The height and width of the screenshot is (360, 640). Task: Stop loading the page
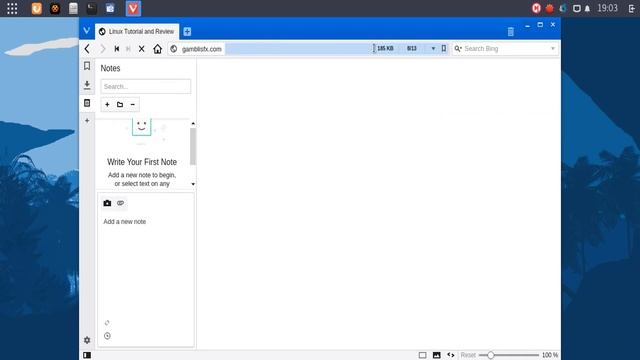point(142,49)
